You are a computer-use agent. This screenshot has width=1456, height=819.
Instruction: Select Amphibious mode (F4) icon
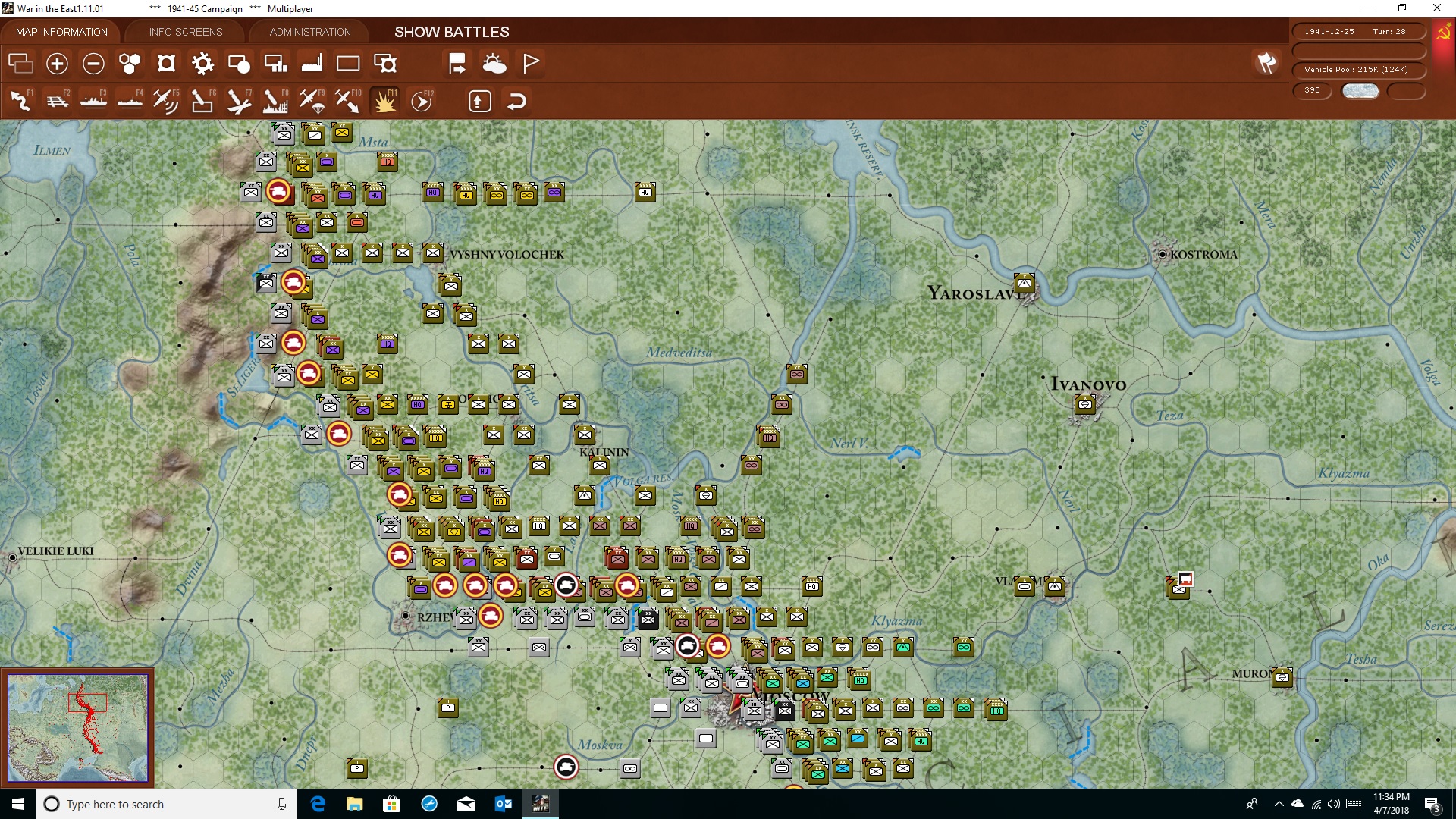130,101
